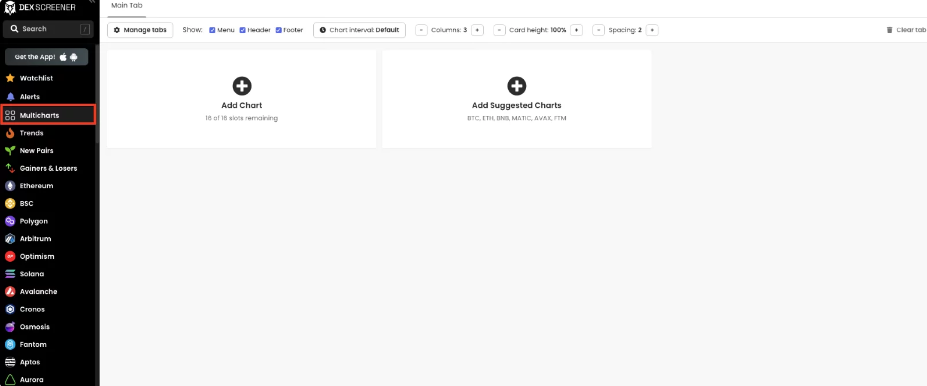Screen dimensions: 927x386
Task: Open Gainers & Losers arrows icon
Action: 10,168
